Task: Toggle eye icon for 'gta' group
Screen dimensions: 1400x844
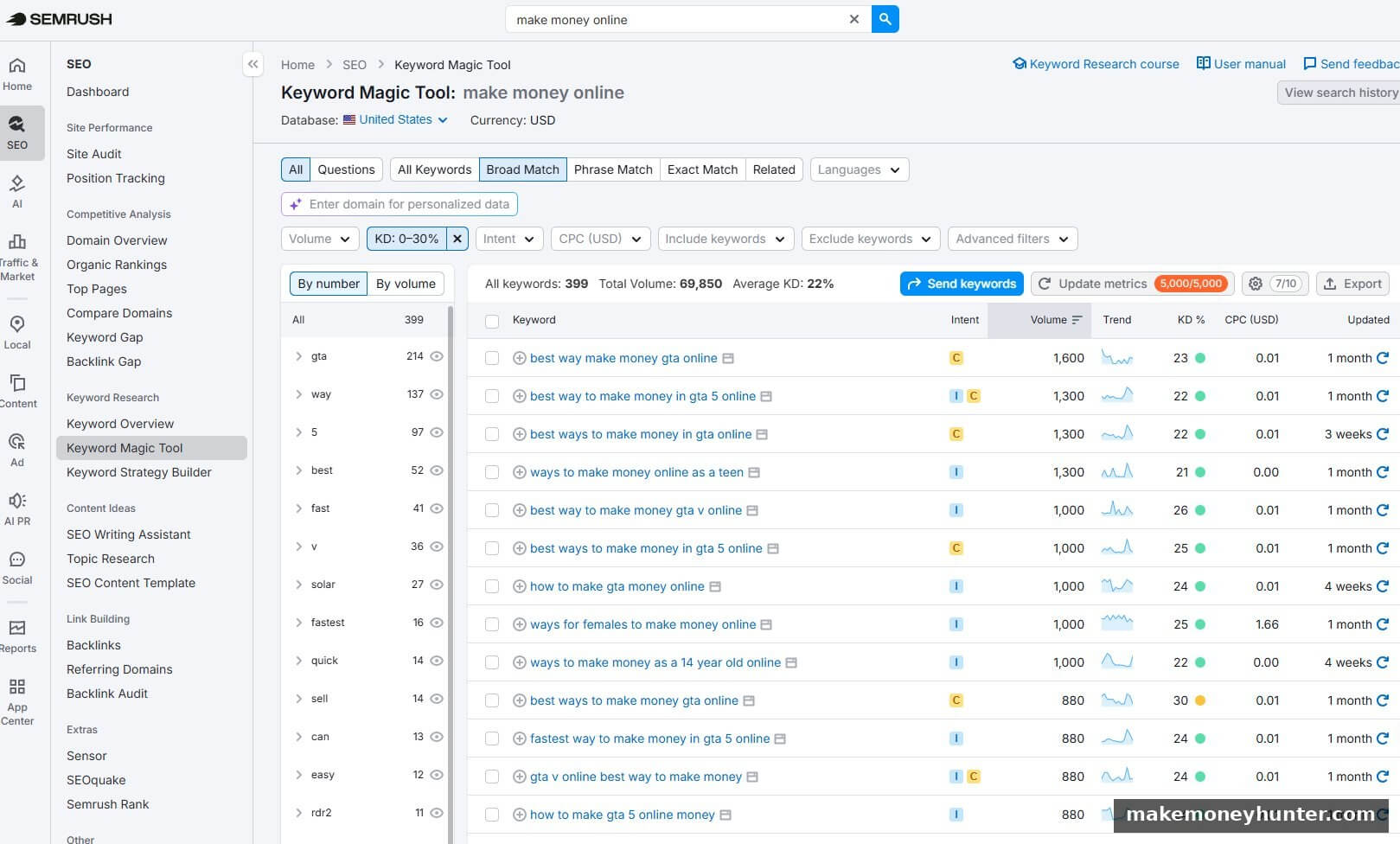Action: pyautogui.click(x=437, y=356)
